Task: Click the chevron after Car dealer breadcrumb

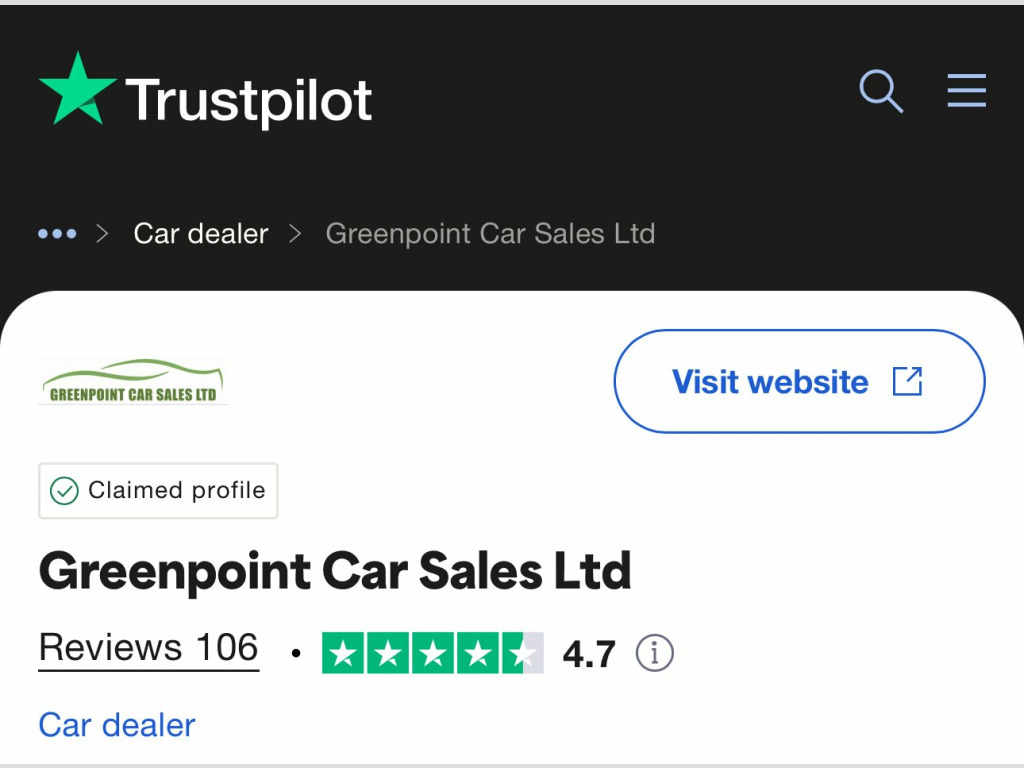Action: 295,234
